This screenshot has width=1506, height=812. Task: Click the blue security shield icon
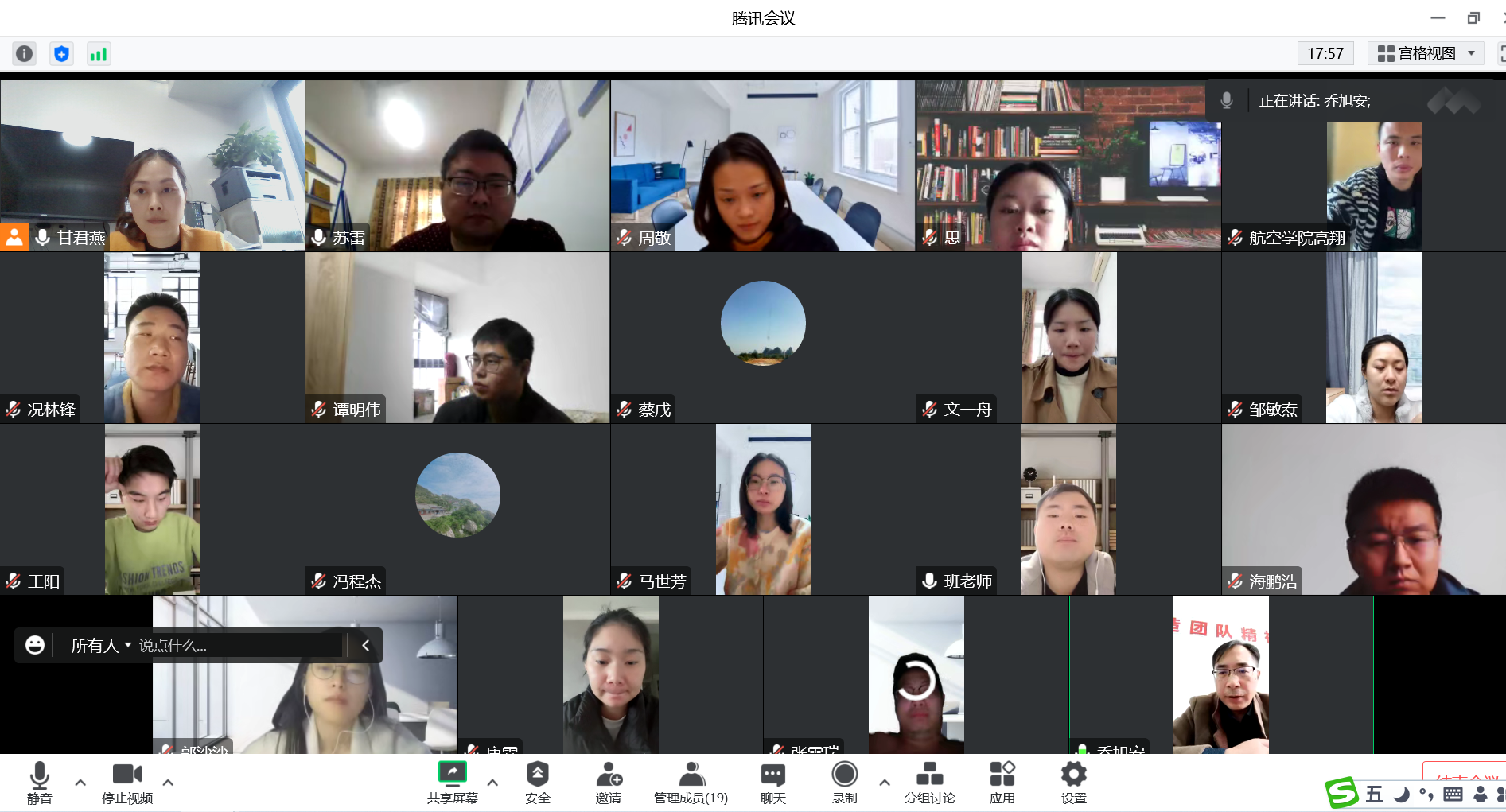coord(61,54)
